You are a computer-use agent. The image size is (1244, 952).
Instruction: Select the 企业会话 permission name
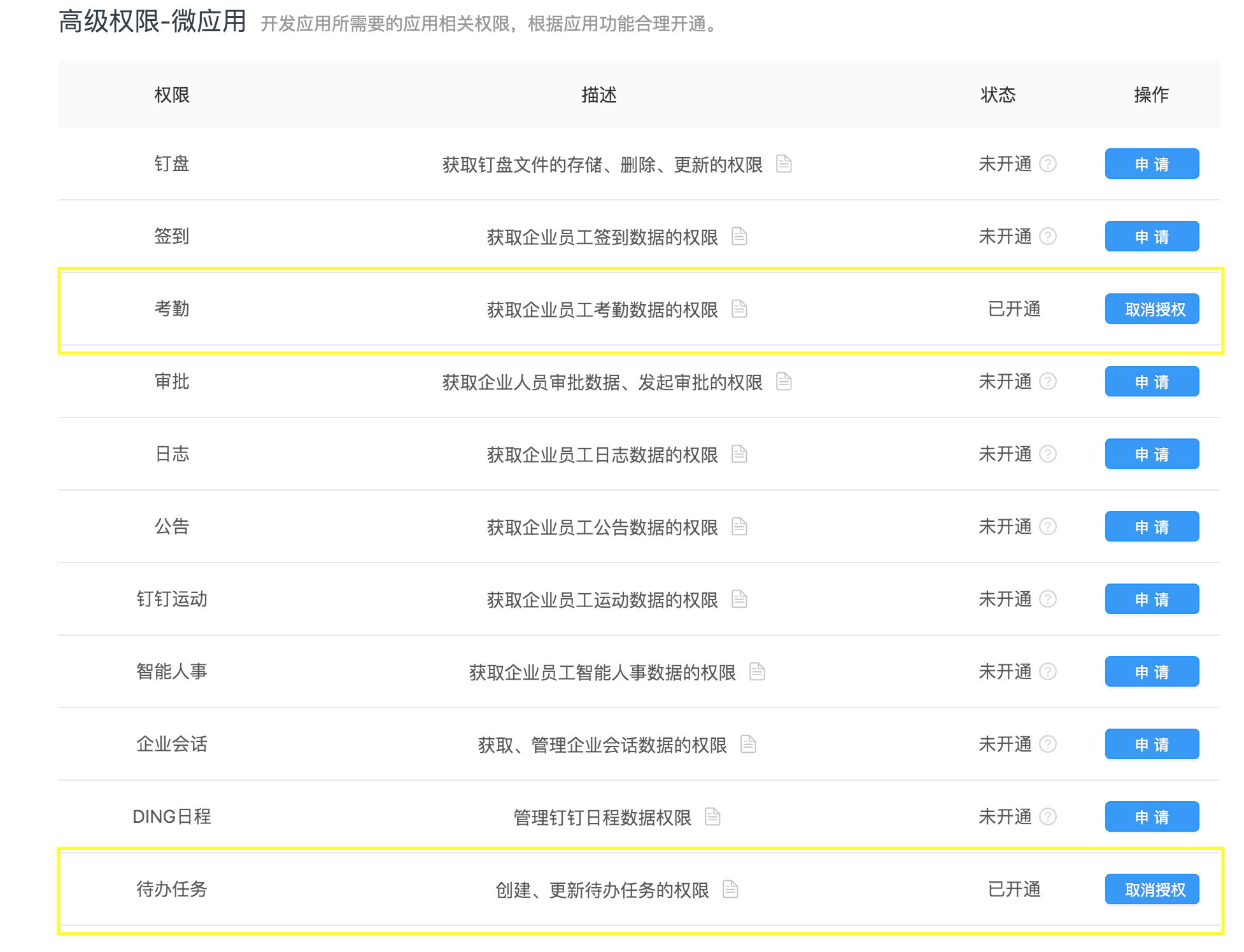click(x=172, y=745)
